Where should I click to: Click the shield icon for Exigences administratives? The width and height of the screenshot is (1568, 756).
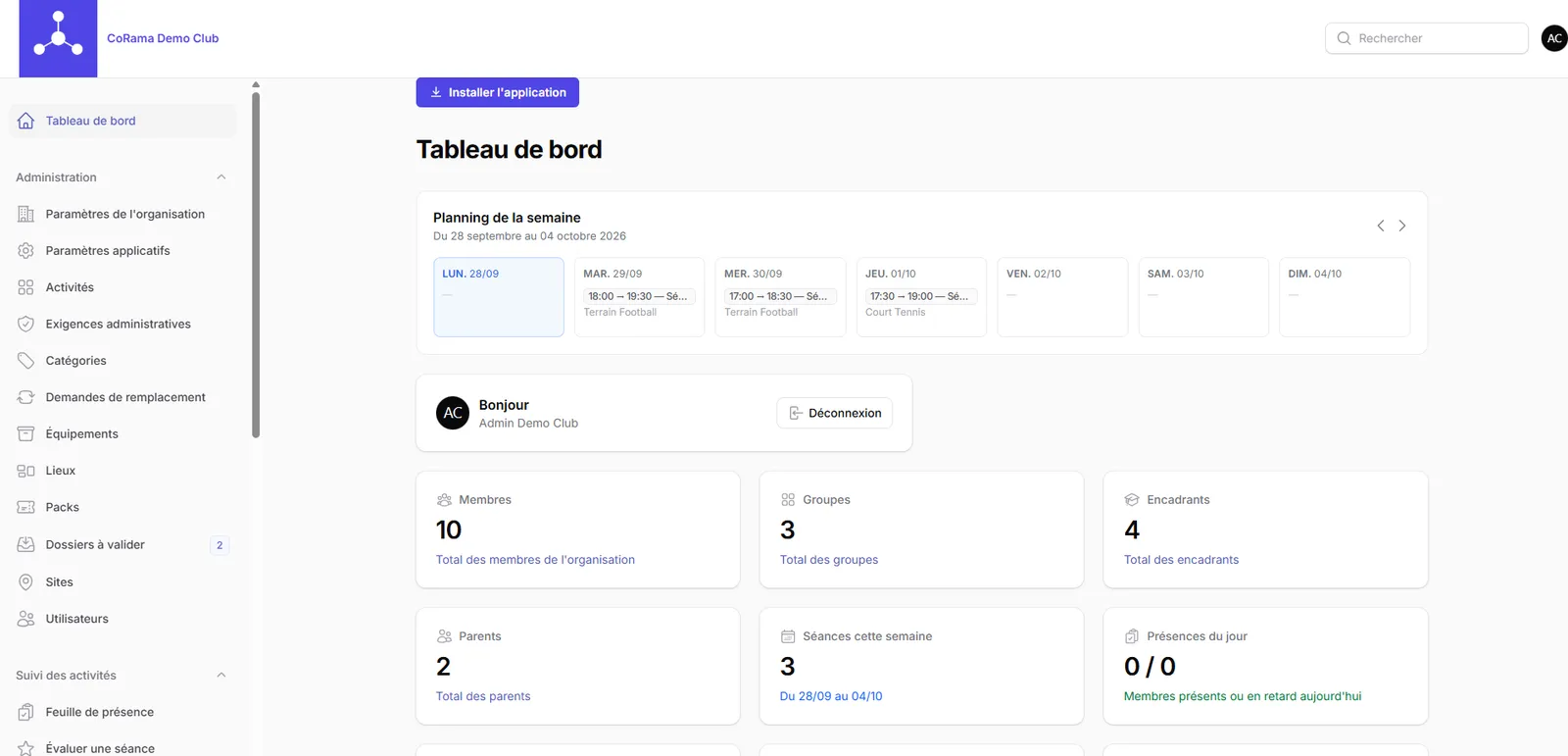click(x=25, y=324)
